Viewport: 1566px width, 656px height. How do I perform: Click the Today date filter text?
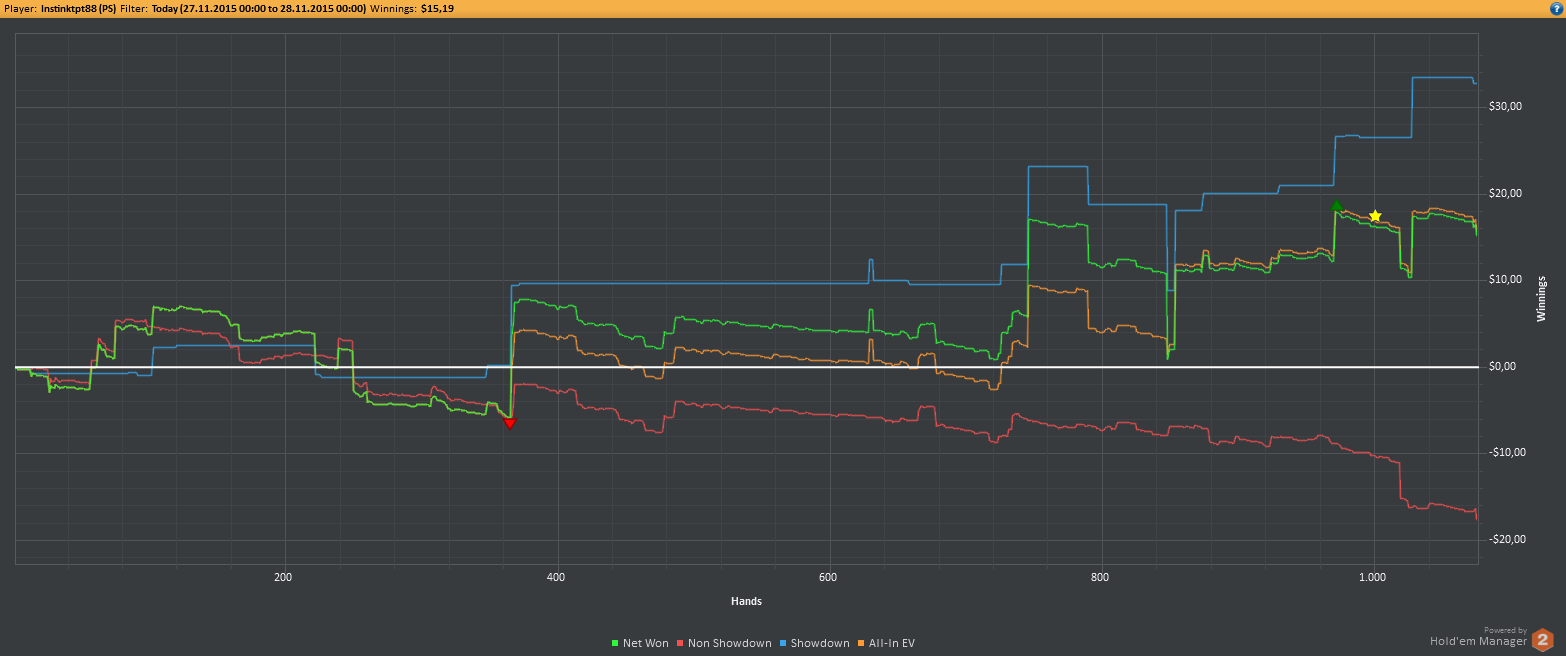point(259,8)
